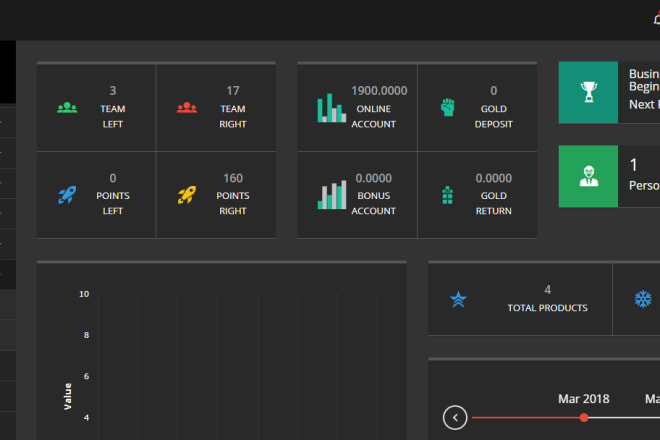This screenshot has height=440, width=660.
Task: Click the chart y-axis tick 6
Action: click(86, 376)
